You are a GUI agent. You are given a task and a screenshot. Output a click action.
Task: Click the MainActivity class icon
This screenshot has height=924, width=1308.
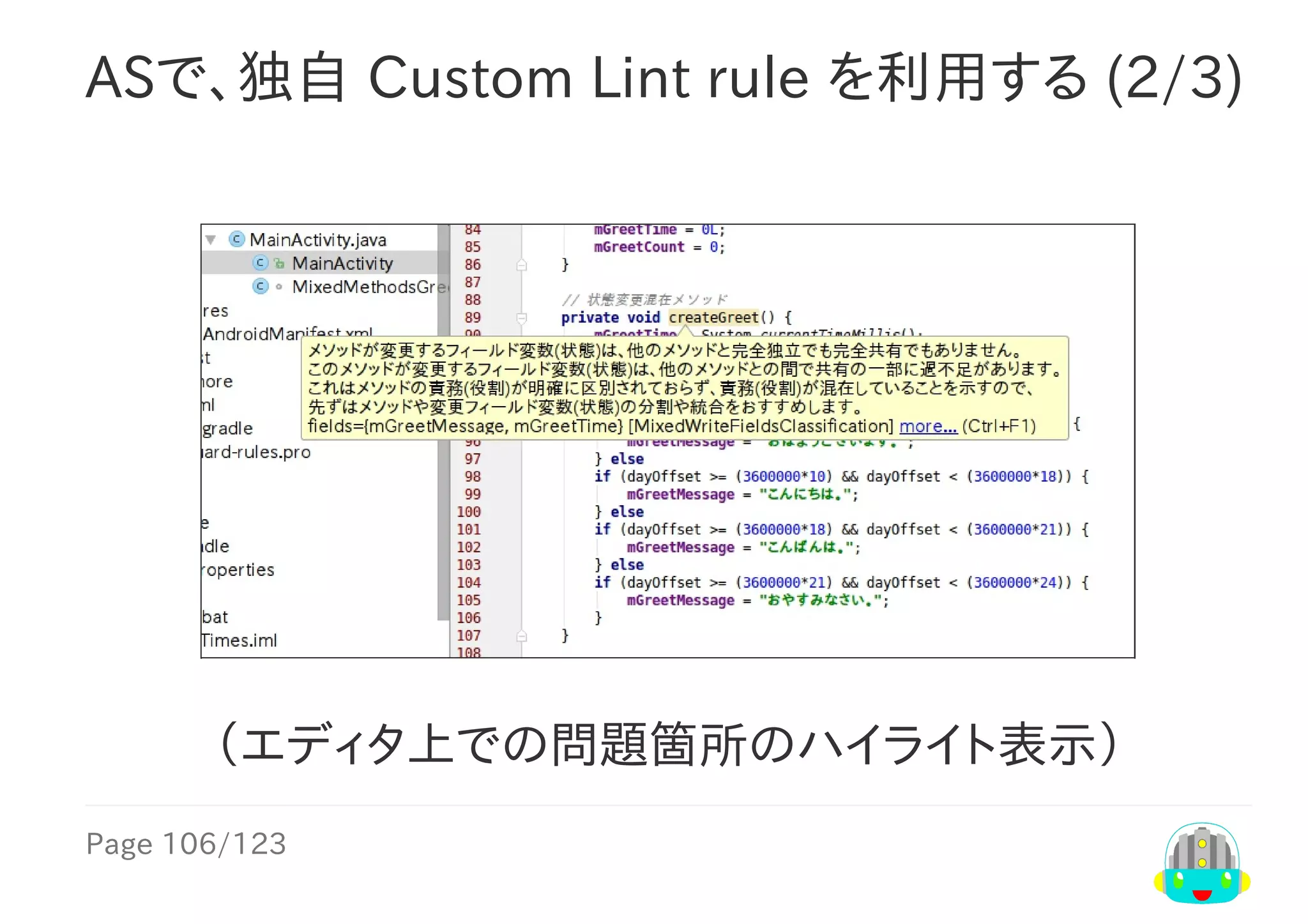click(x=260, y=263)
